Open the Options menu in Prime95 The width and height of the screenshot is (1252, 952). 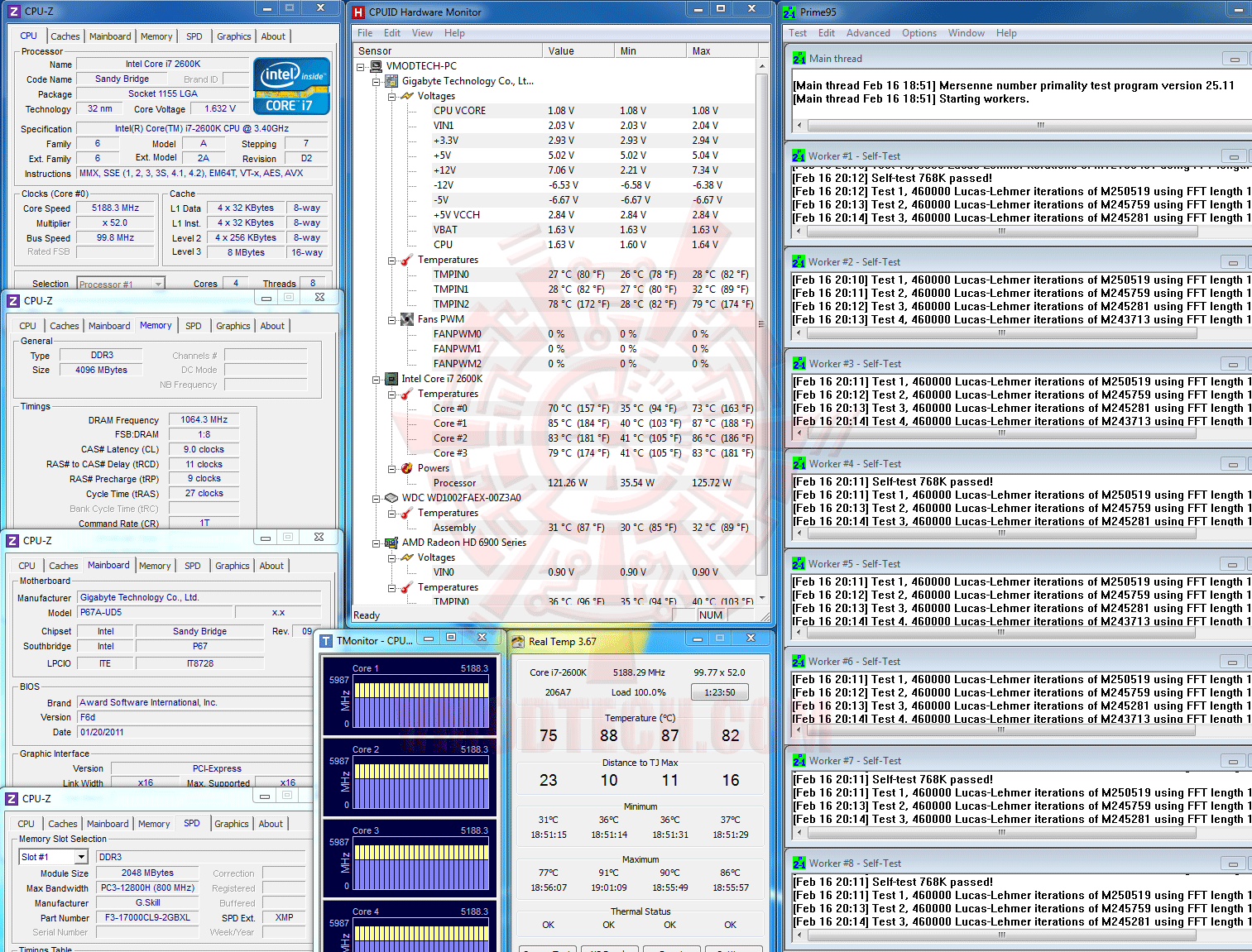(919, 33)
